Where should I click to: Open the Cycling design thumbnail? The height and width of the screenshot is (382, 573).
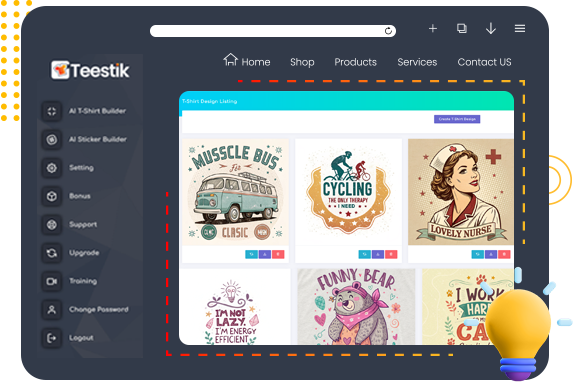pos(348,192)
